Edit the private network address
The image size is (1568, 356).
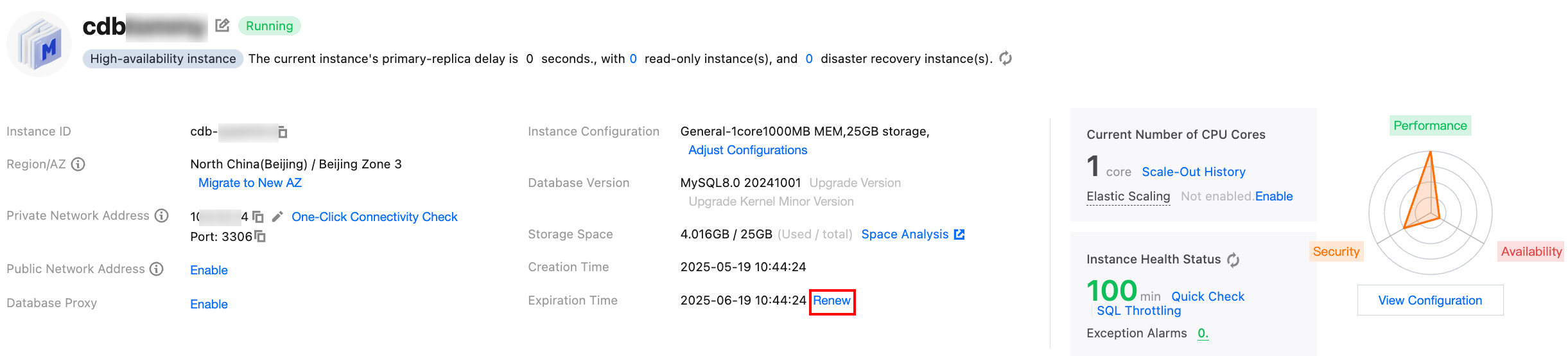pyautogui.click(x=277, y=217)
